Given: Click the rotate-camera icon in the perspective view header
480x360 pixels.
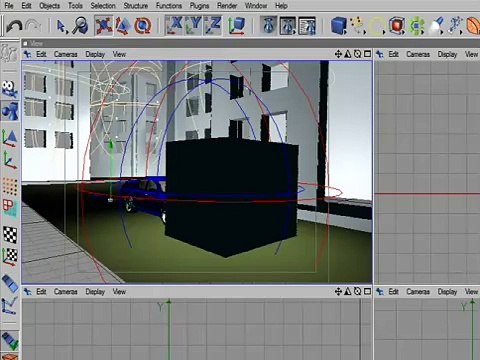Looking at the screenshot, I should (x=357, y=54).
